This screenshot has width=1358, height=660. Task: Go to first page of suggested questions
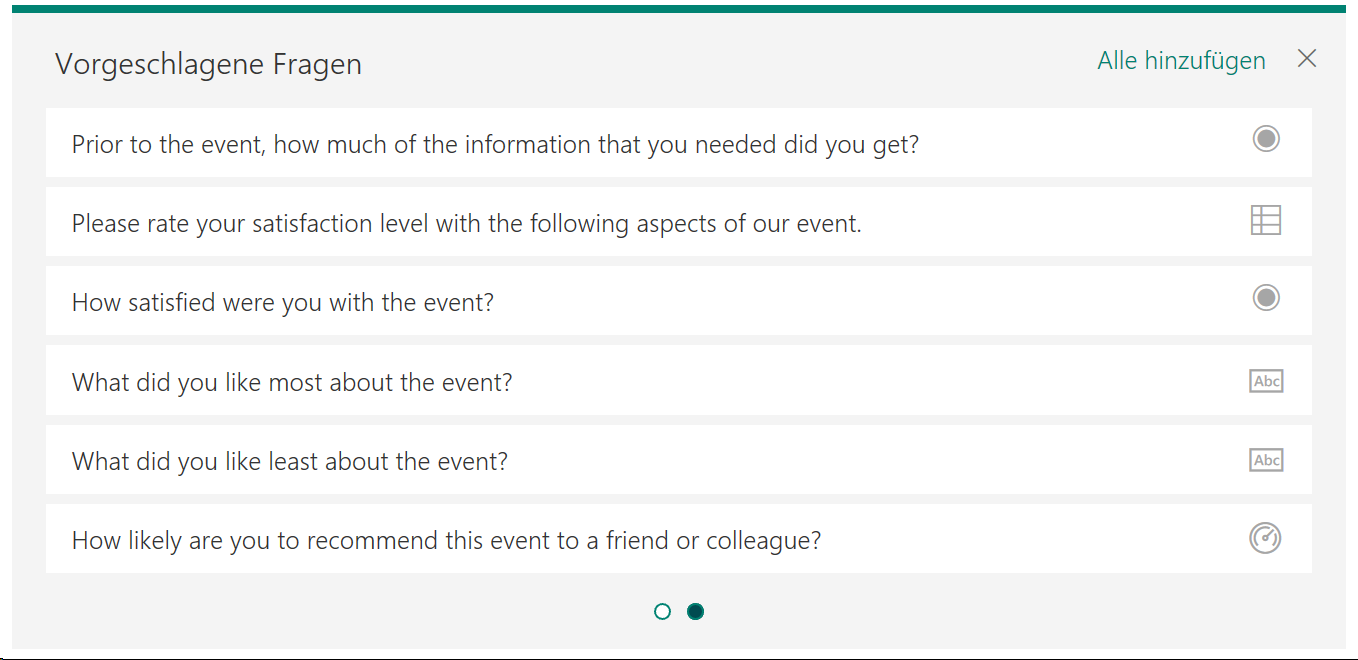tap(662, 611)
